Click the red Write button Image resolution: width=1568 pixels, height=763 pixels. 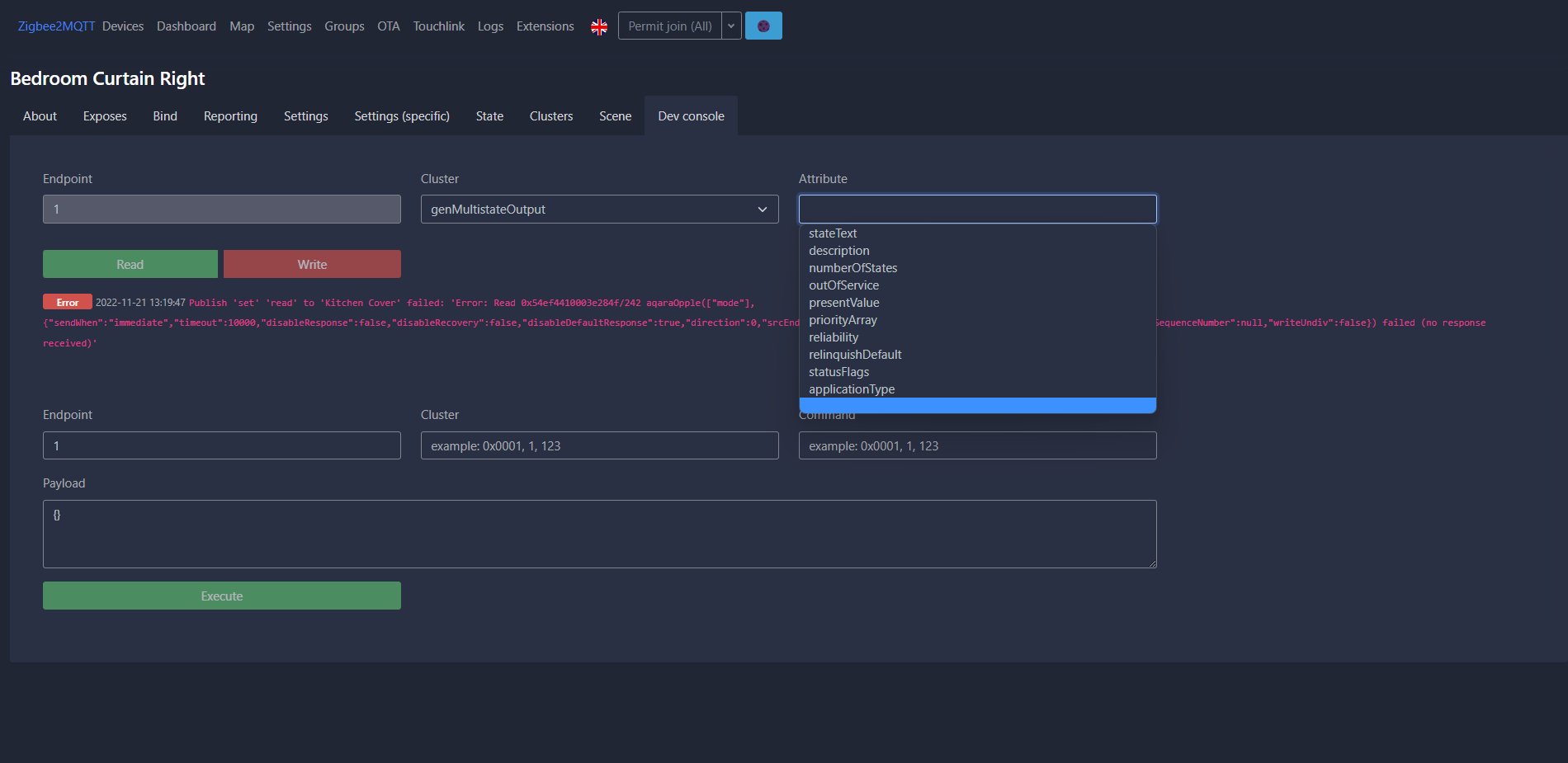tap(312, 263)
